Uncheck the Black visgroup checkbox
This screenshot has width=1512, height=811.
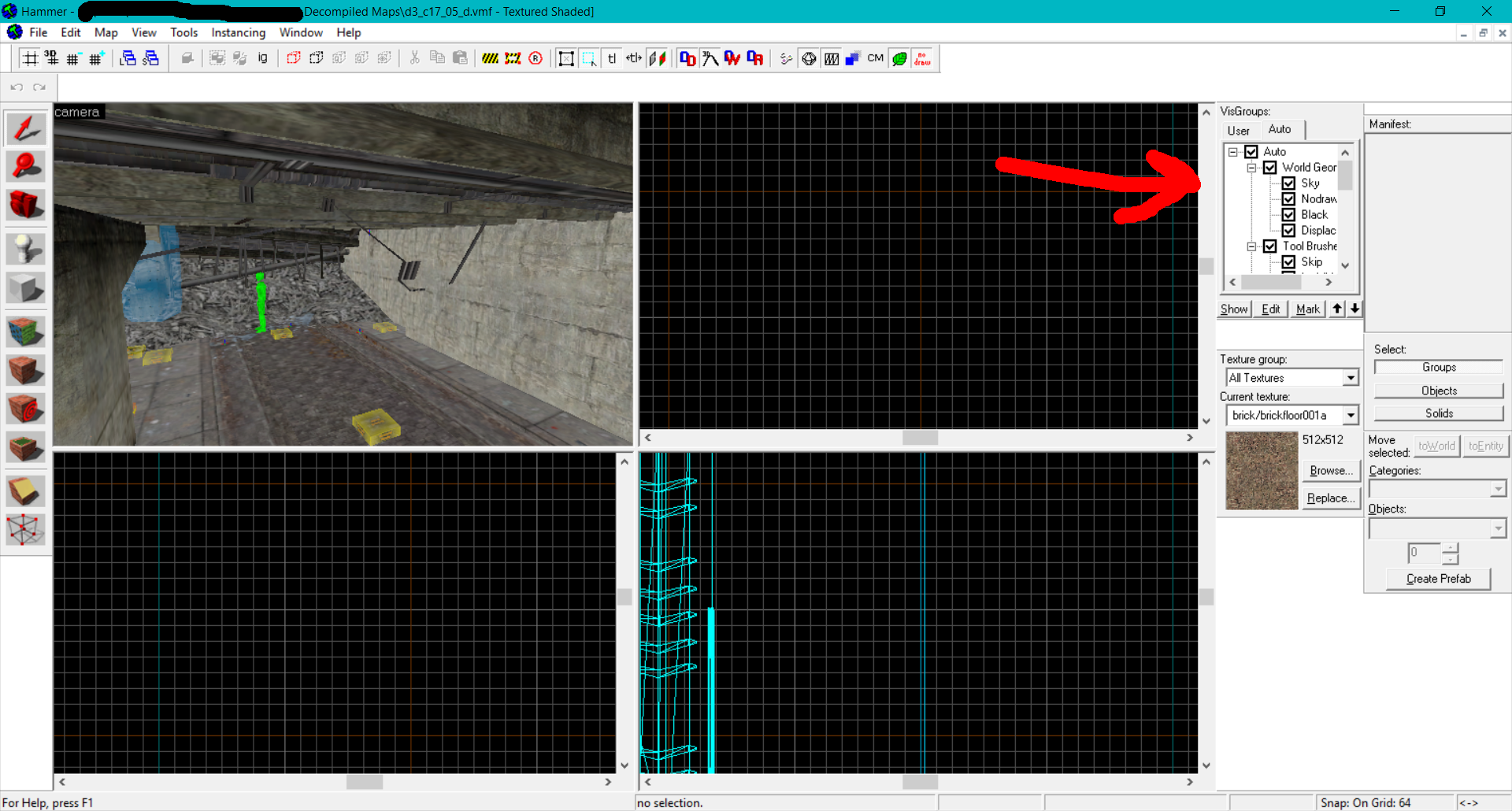(x=1289, y=215)
